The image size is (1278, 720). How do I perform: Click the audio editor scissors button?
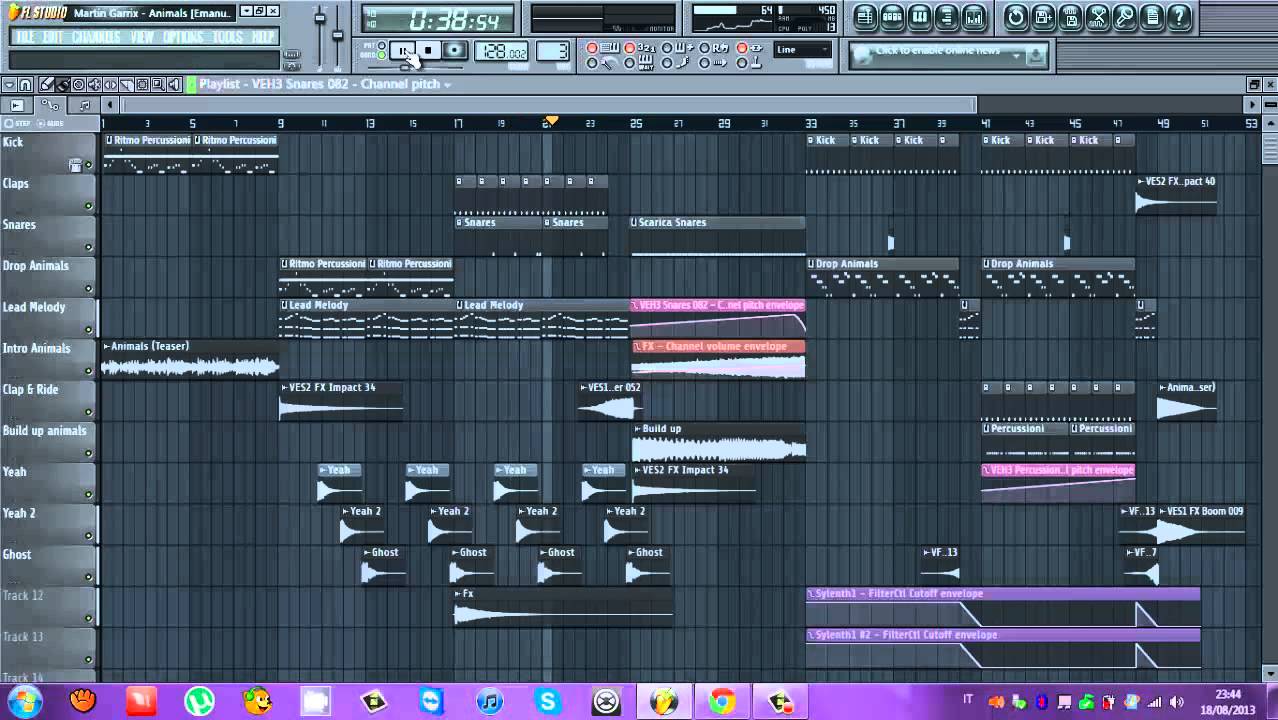point(1098,17)
